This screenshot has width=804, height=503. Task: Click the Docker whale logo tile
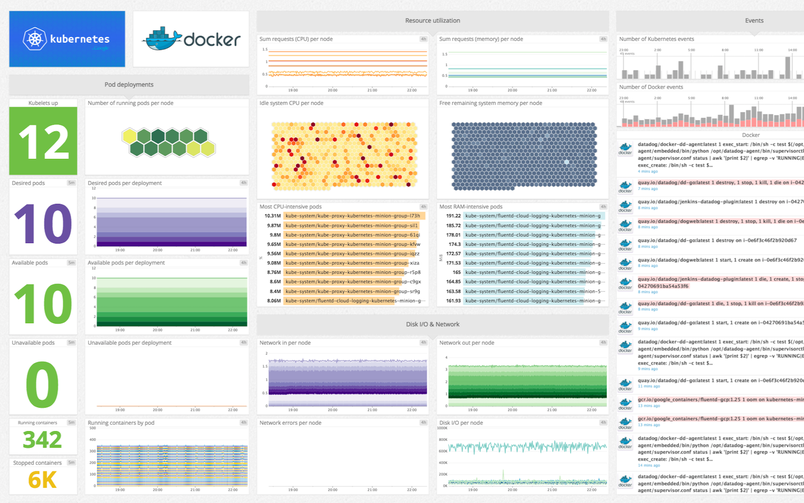191,39
